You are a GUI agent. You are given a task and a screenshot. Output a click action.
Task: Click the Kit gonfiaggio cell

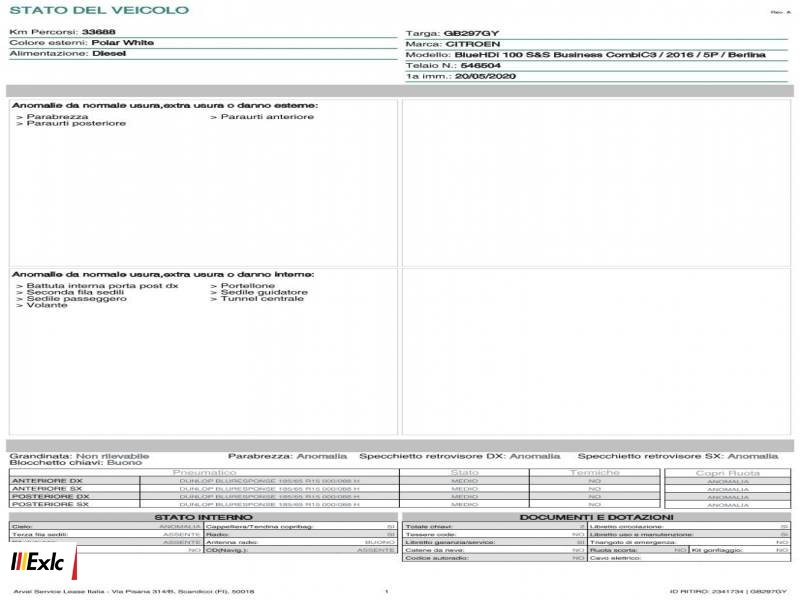point(740,550)
